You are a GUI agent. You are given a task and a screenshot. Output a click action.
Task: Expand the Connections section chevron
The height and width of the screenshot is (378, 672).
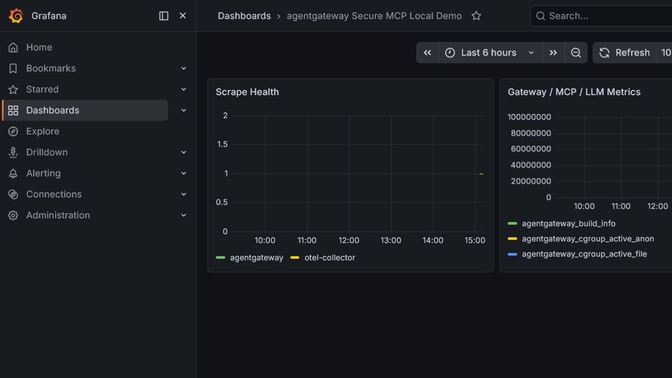click(183, 194)
